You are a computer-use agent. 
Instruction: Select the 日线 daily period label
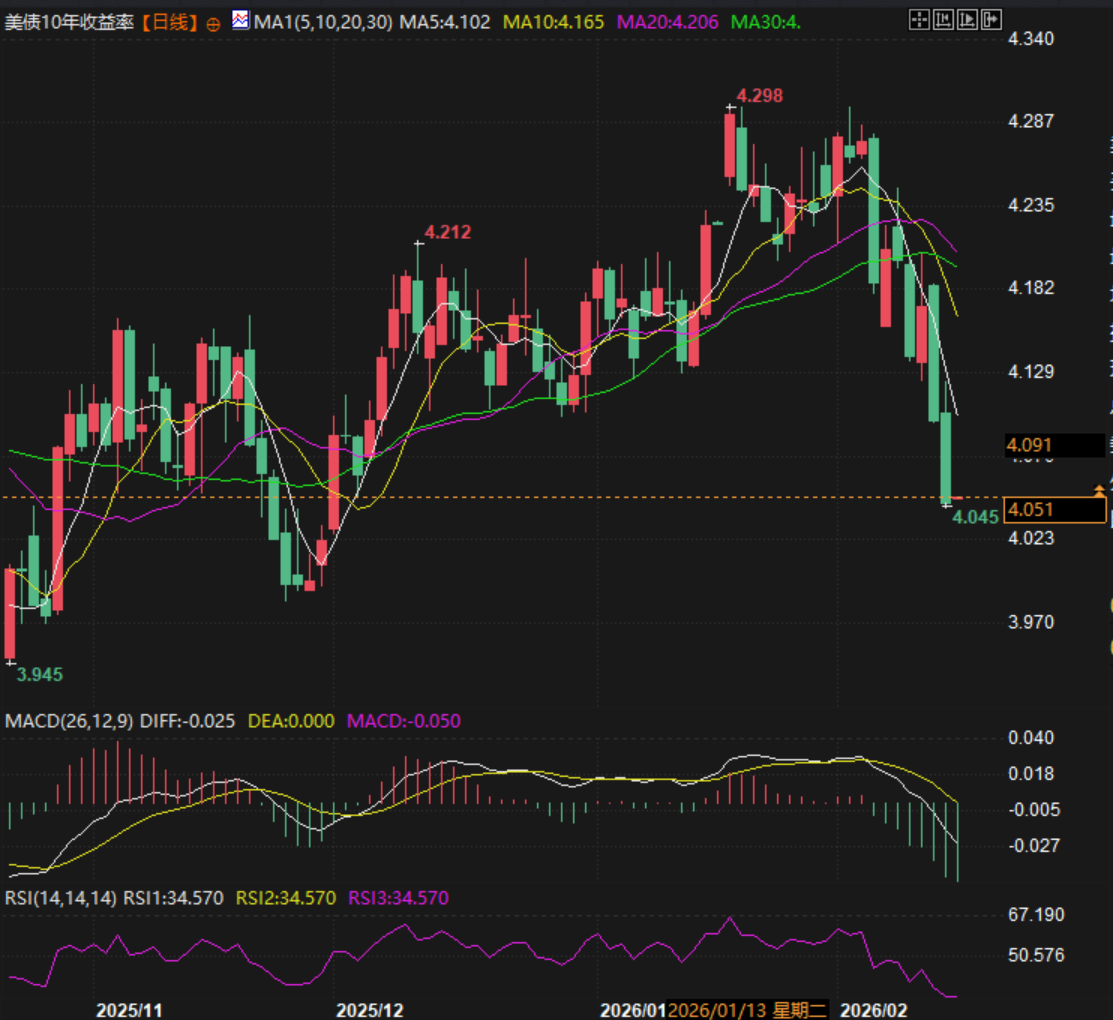166,22
